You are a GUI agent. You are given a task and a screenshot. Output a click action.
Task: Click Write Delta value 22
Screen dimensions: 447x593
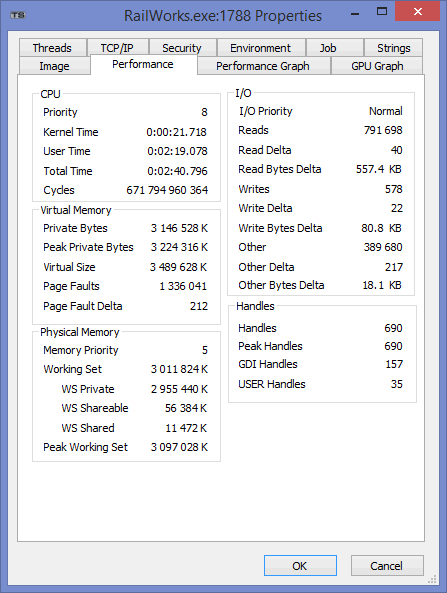(397, 208)
